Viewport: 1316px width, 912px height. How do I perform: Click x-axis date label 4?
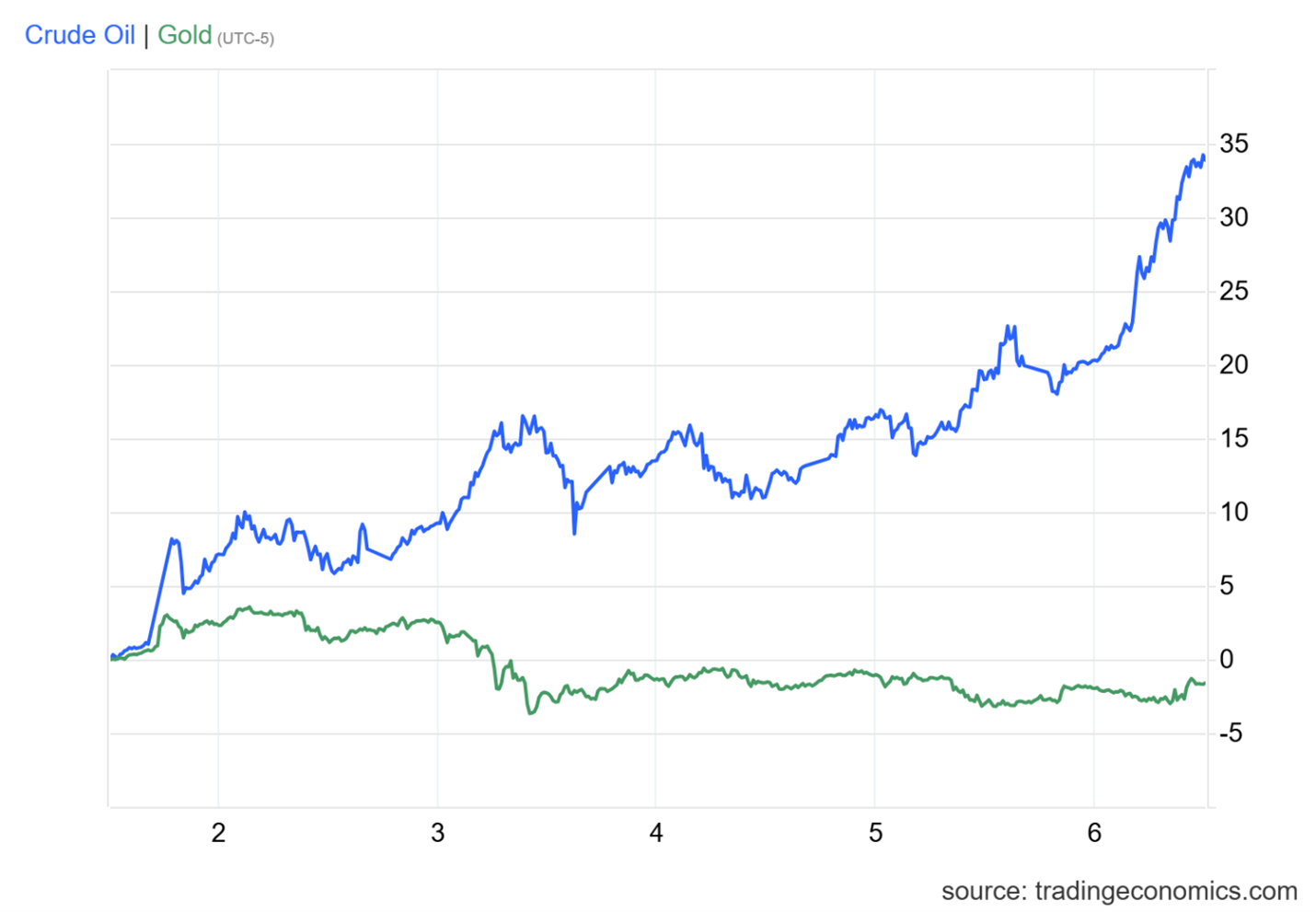point(656,833)
